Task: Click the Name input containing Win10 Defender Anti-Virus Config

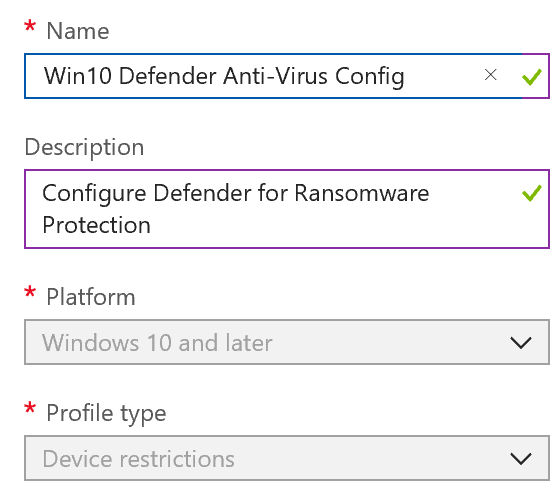Action: 286,76
